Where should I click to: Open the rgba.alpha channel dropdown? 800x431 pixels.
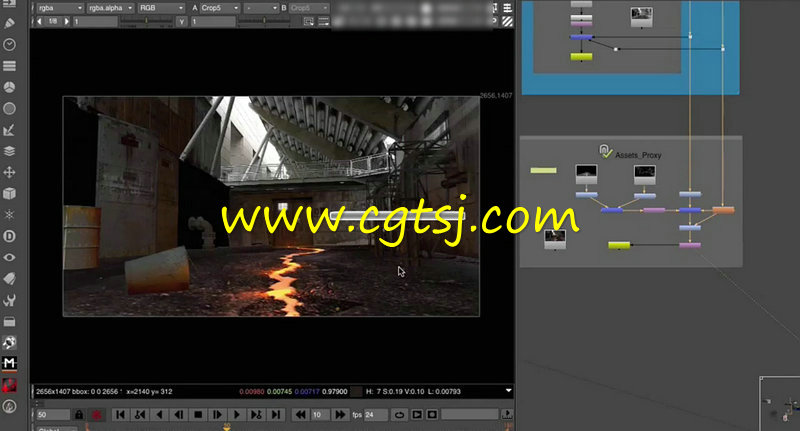(x=110, y=8)
